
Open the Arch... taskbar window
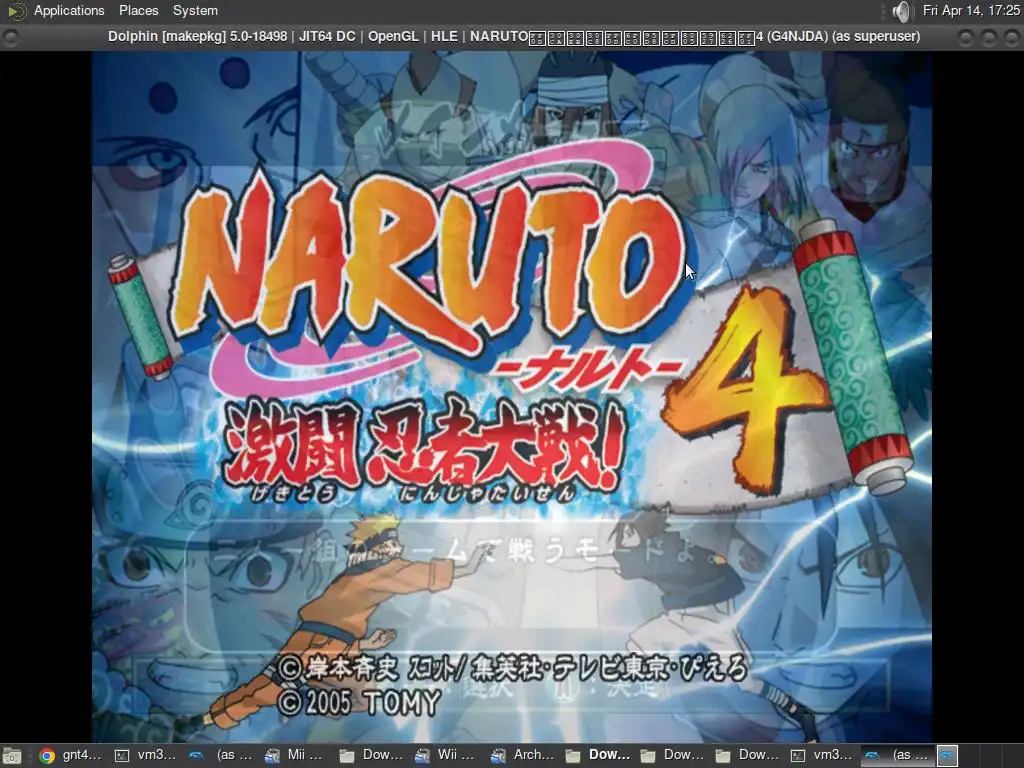[x=520, y=756]
